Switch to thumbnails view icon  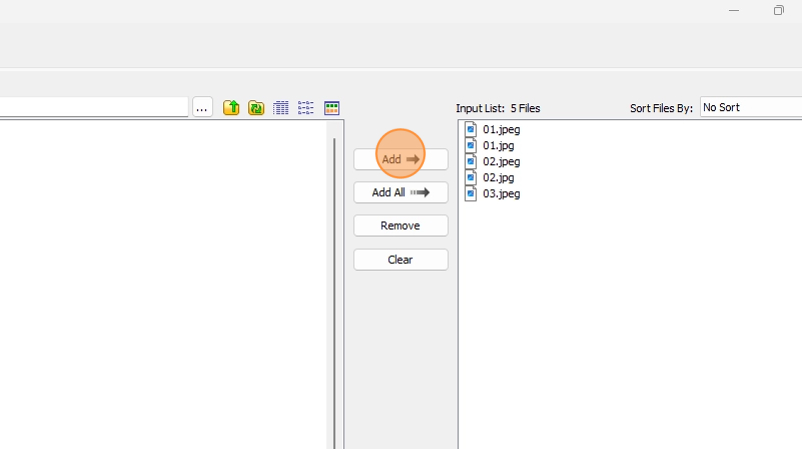pyautogui.click(x=332, y=108)
